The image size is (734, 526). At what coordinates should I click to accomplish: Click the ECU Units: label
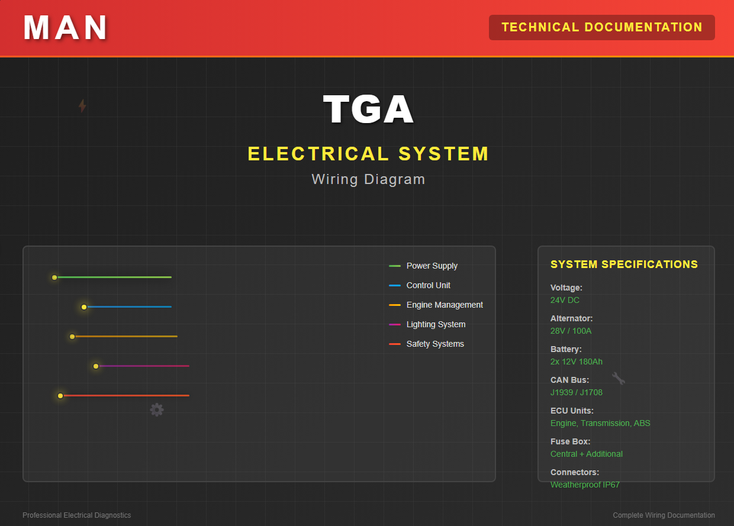[572, 411]
